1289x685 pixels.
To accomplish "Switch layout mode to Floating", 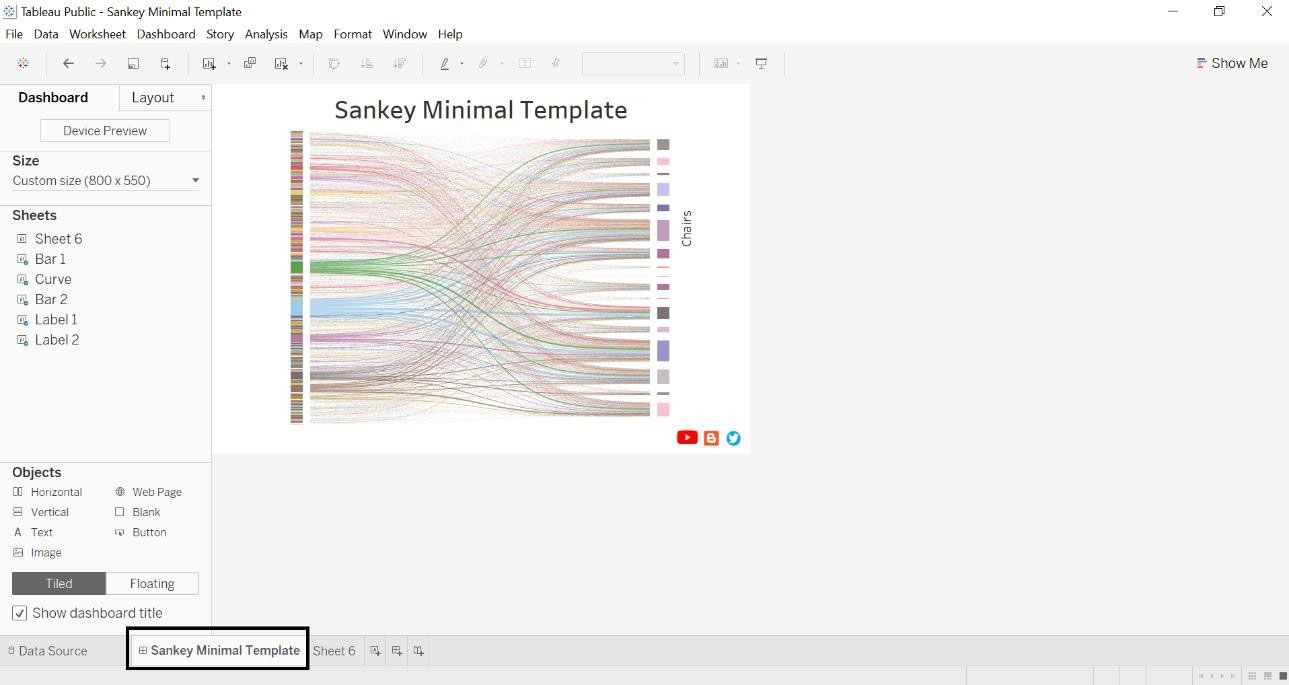I will [152, 583].
